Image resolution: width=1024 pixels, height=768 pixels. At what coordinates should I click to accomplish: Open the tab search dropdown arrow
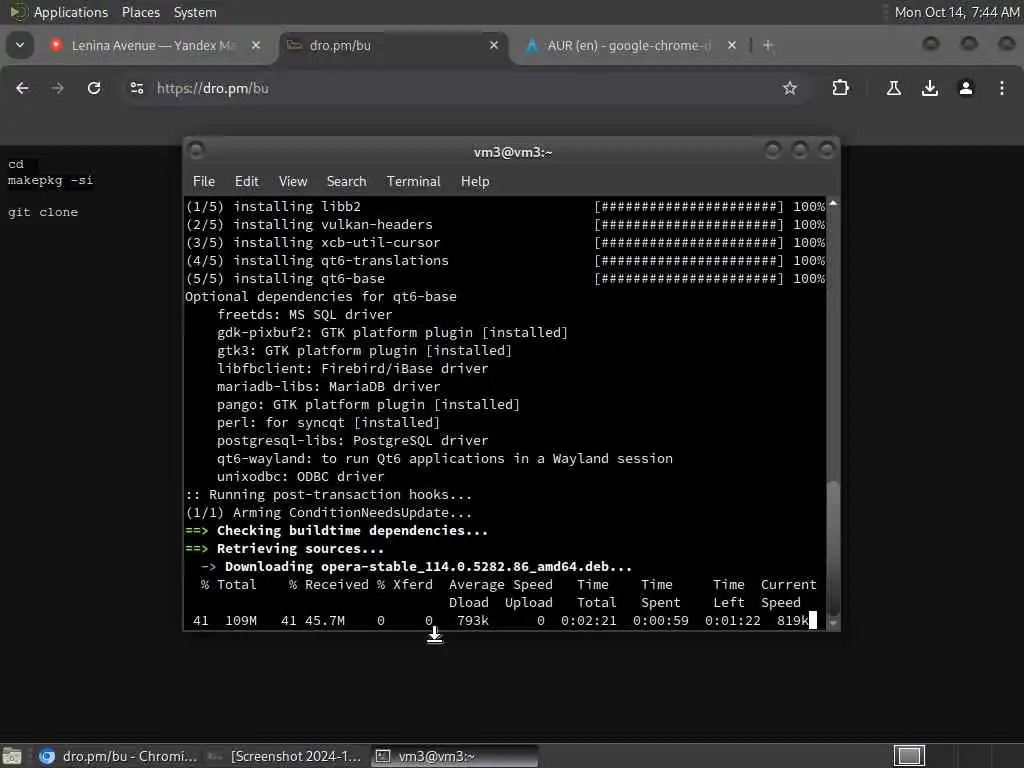[20, 45]
